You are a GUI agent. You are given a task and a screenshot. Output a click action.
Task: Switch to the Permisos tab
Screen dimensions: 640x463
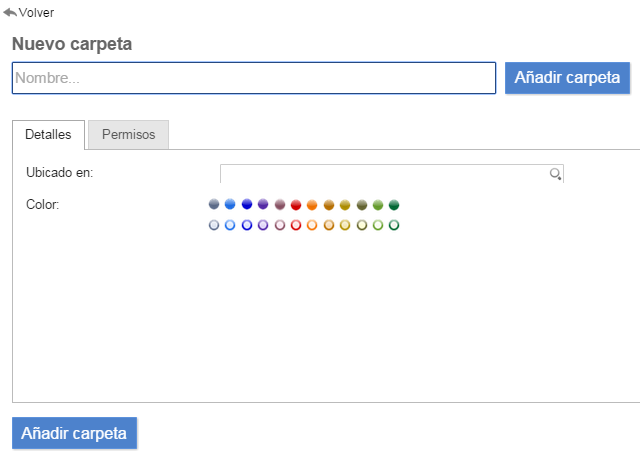click(x=128, y=135)
